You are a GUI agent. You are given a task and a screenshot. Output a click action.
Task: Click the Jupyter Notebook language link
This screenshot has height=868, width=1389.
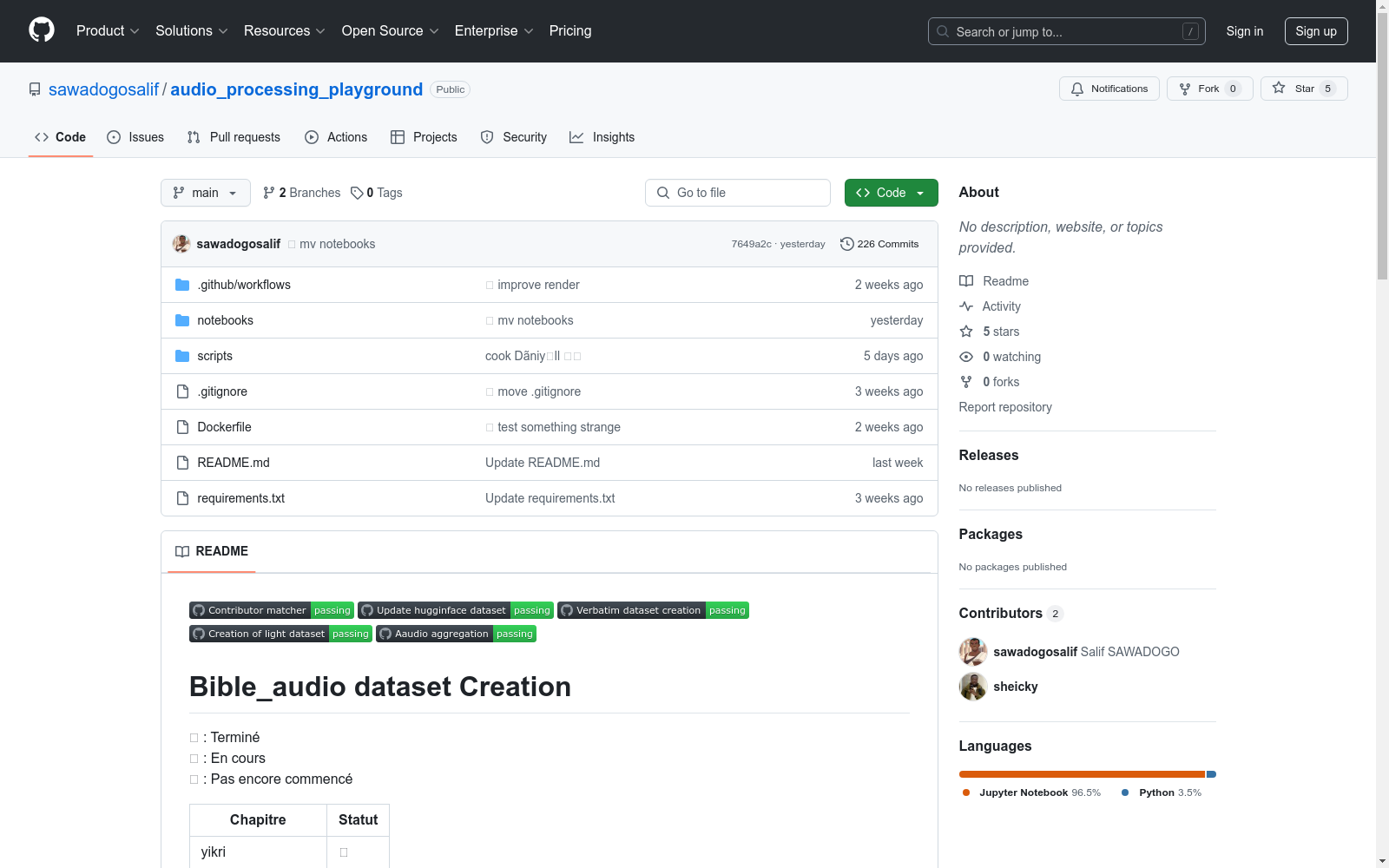click(x=1031, y=792)
